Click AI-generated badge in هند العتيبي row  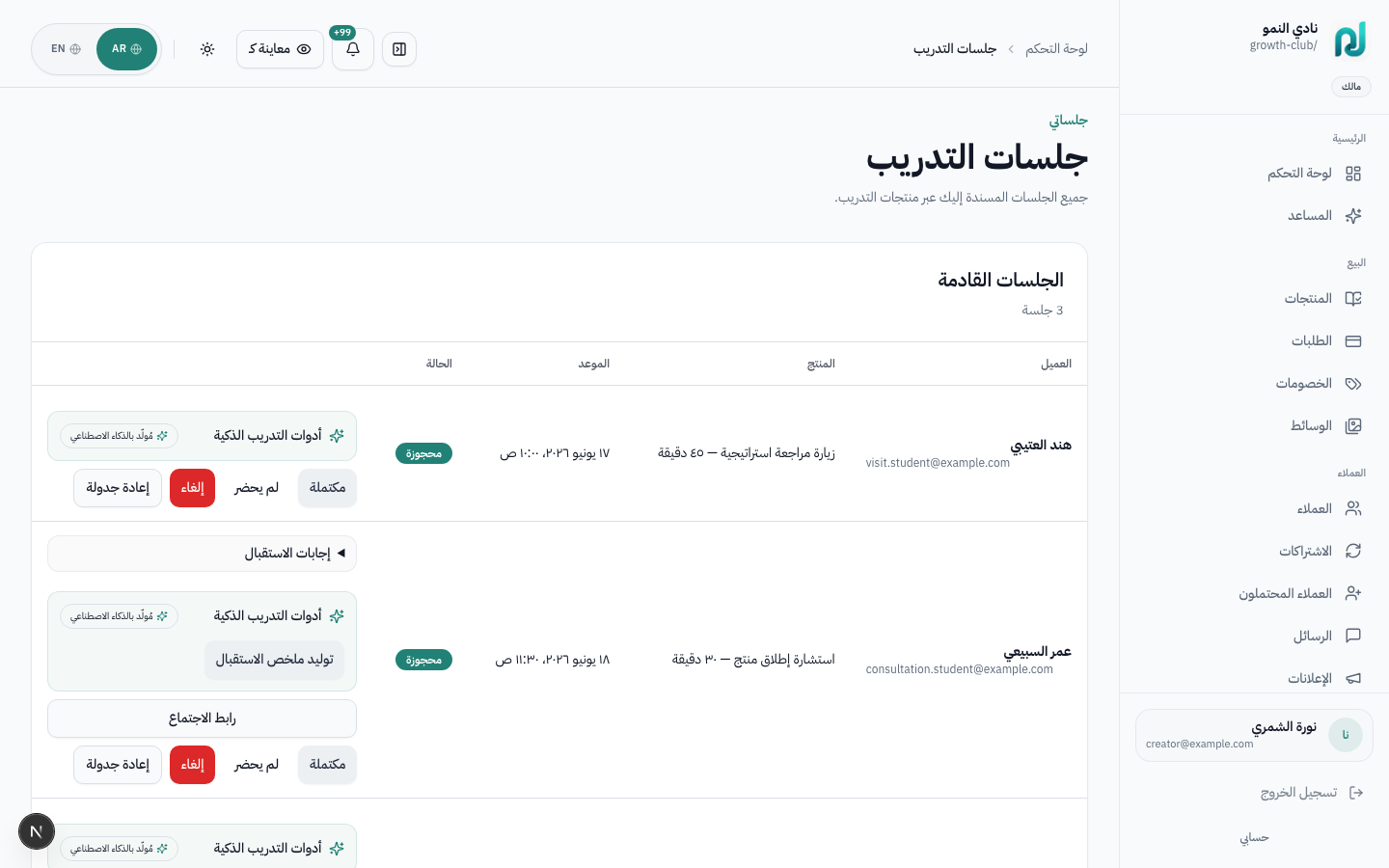(119, 436)
